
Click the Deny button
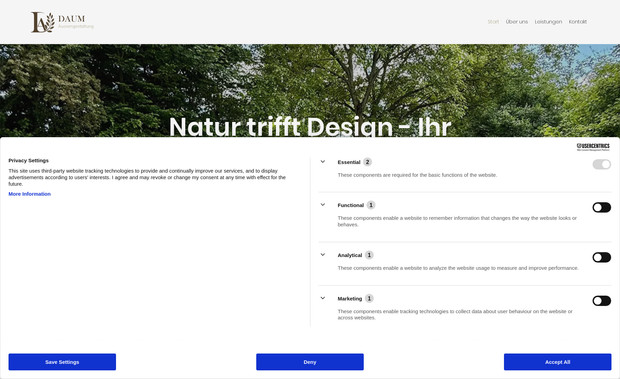pos(310,362)
